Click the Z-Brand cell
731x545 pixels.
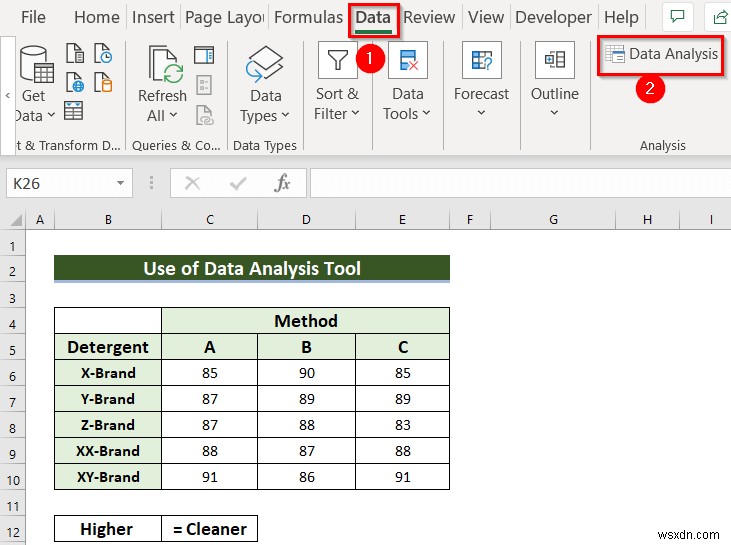point(108,425)
